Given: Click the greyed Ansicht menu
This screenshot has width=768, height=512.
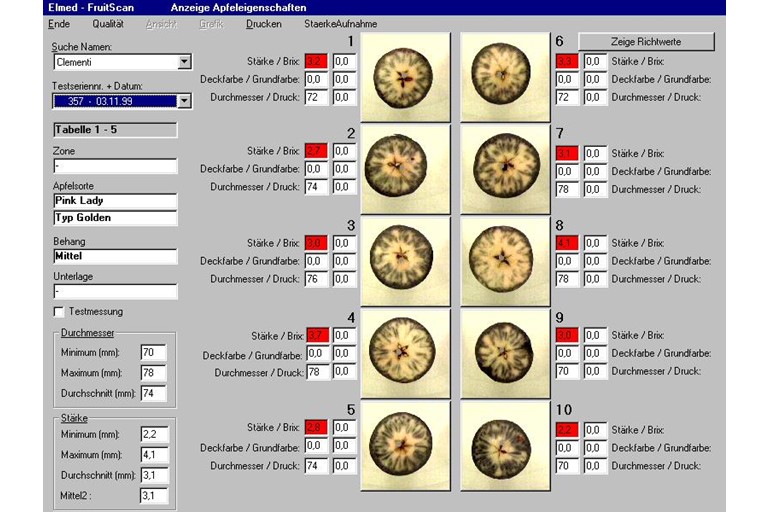Looking at the screenshot, I should pyautogui.click(x=161, y=24).
